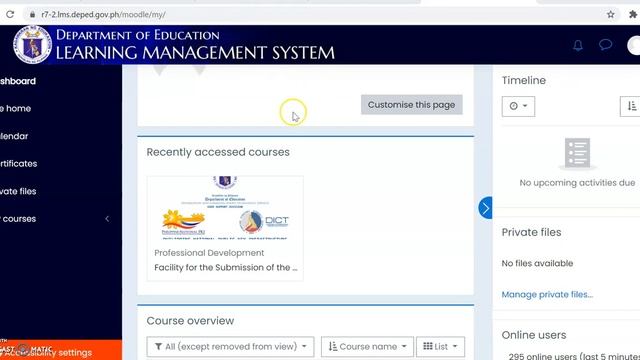Click the 295 online users text

(574, 356)
